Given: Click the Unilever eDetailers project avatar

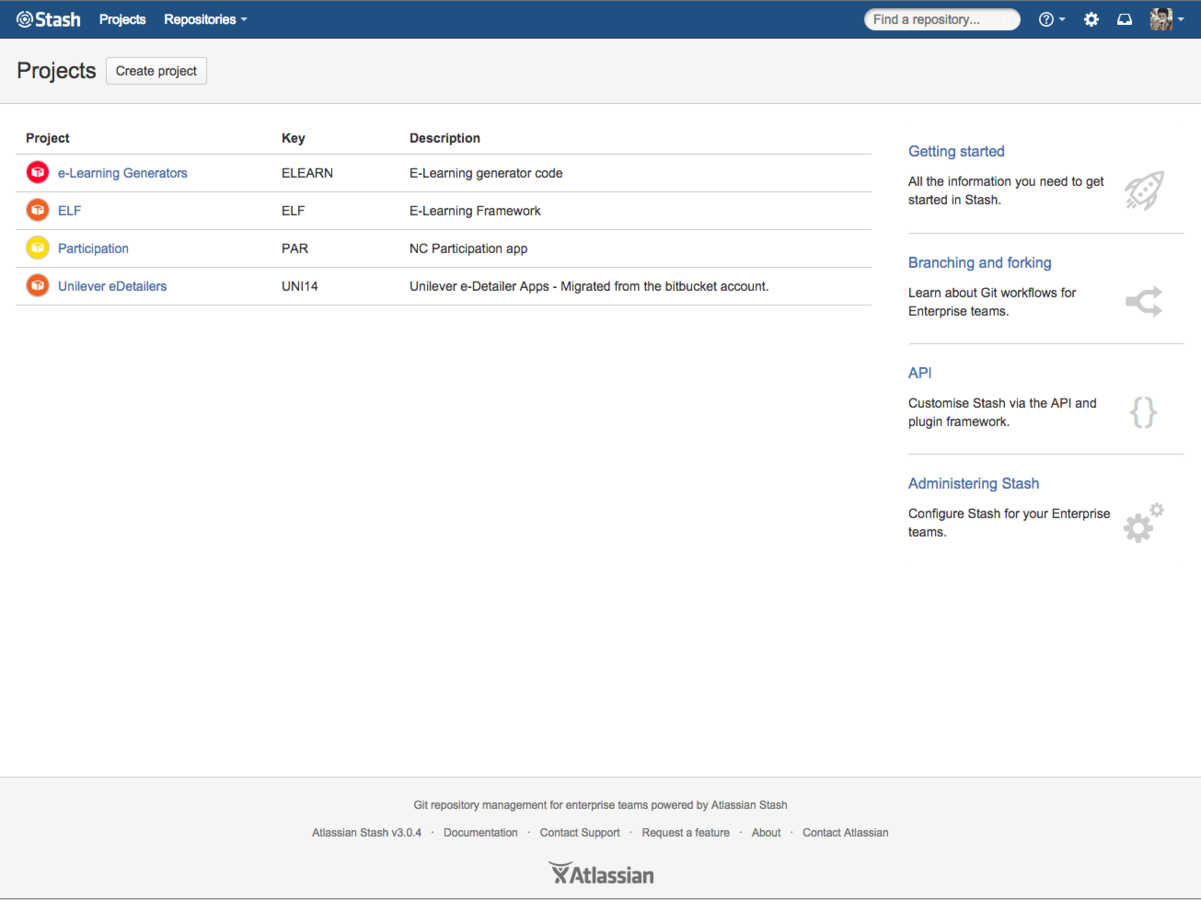Looking at the screenshot, I should (38, 286).
